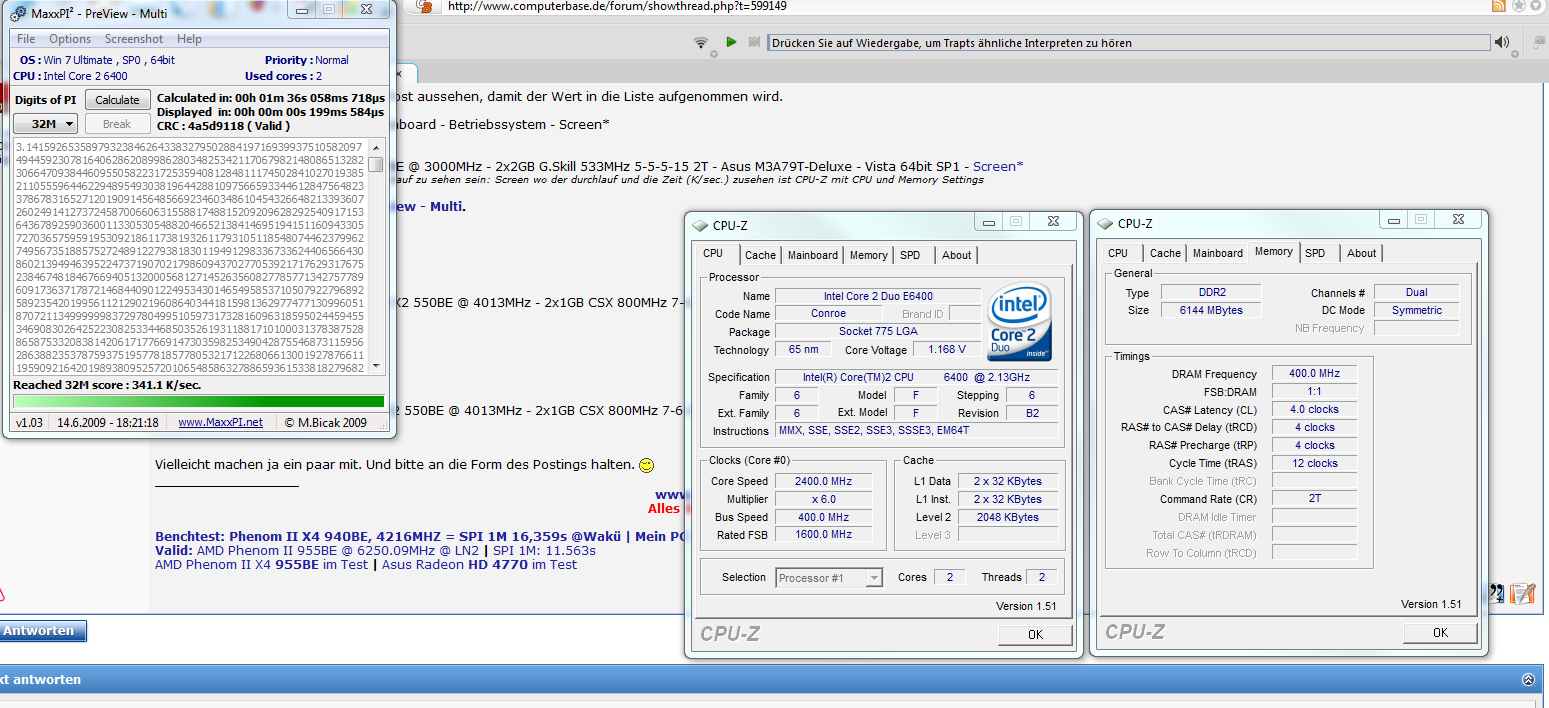The image size is (1549, 708).
Task: Open the blue Screen* link in forum post
Action: [x=998, y=166]
